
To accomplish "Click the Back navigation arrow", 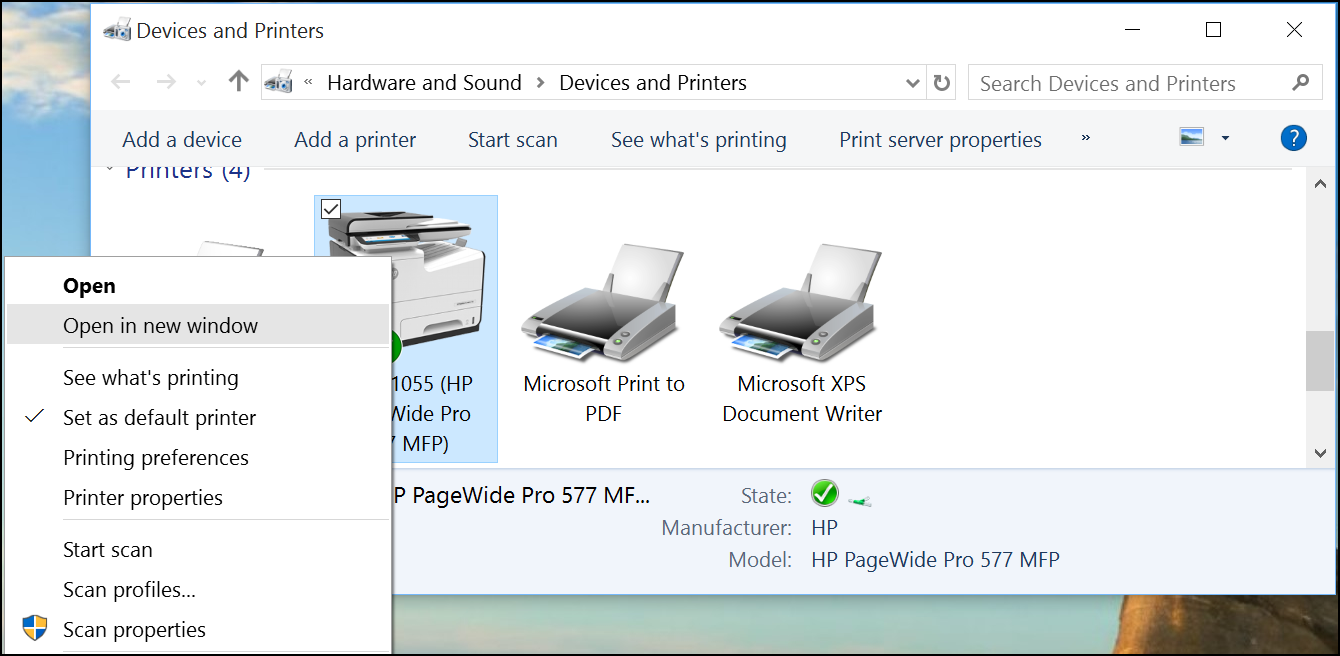I will click(121, 82).
